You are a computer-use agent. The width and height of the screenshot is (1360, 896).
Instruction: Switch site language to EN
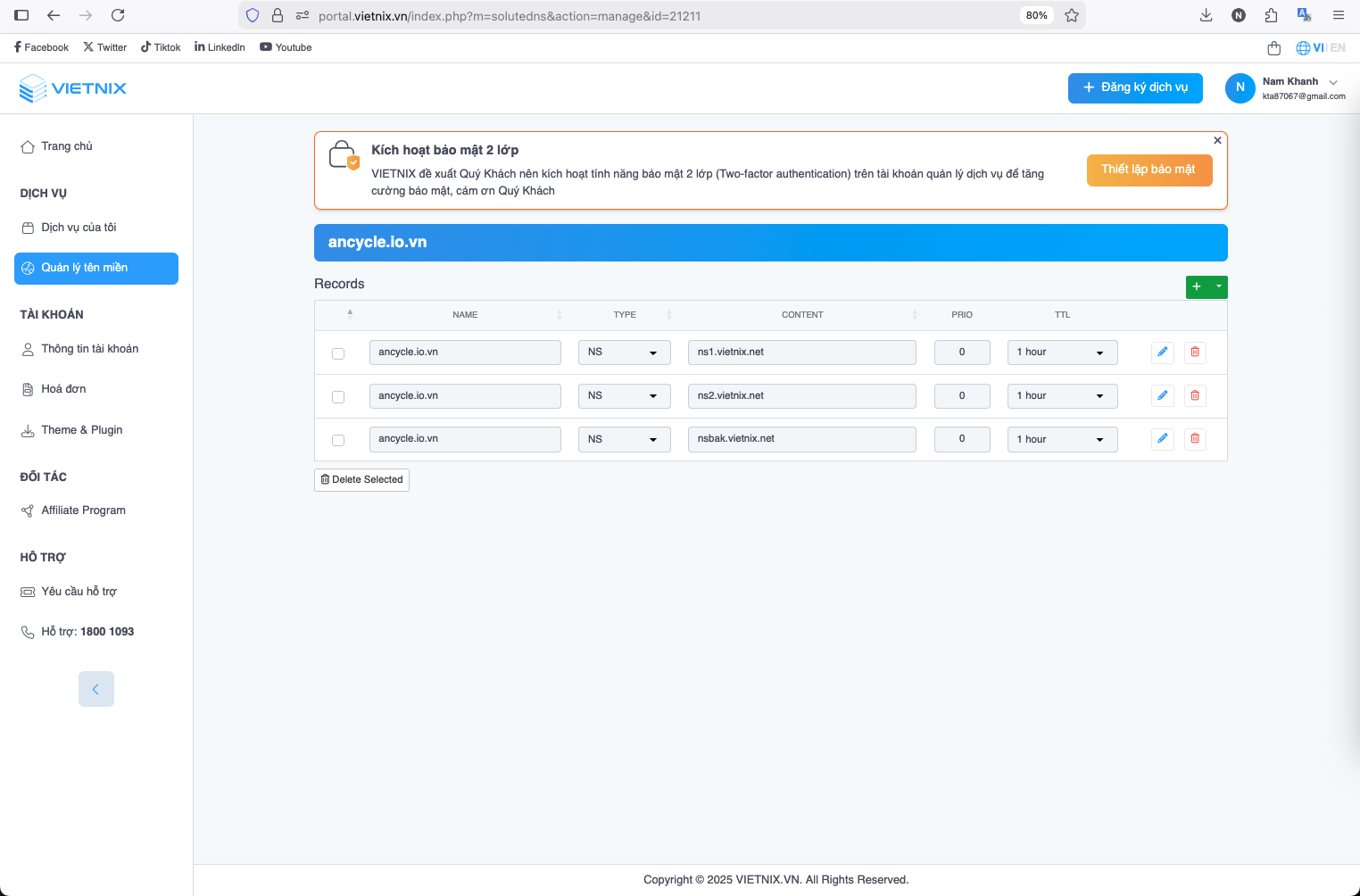point(1338,48)
